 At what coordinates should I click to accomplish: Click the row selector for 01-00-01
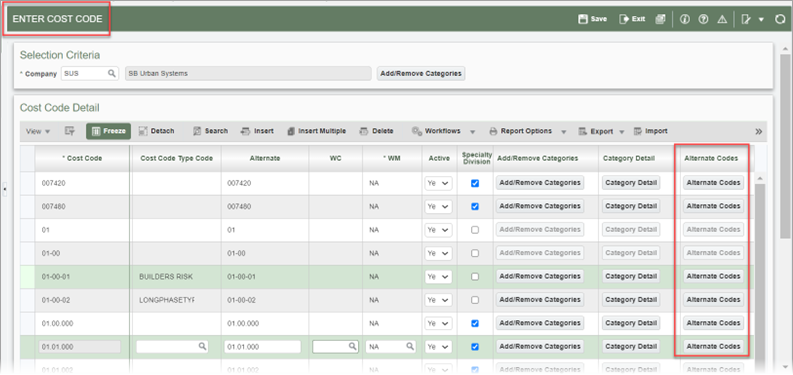tap(27, 277)
